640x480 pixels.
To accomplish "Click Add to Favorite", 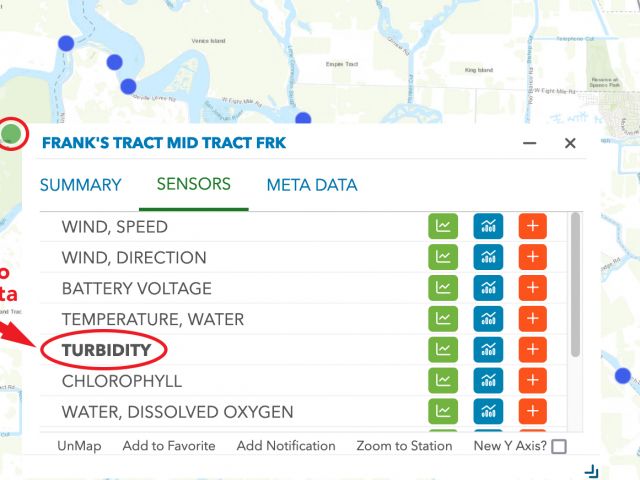I will pyautogui.click(x=169, y=446).
